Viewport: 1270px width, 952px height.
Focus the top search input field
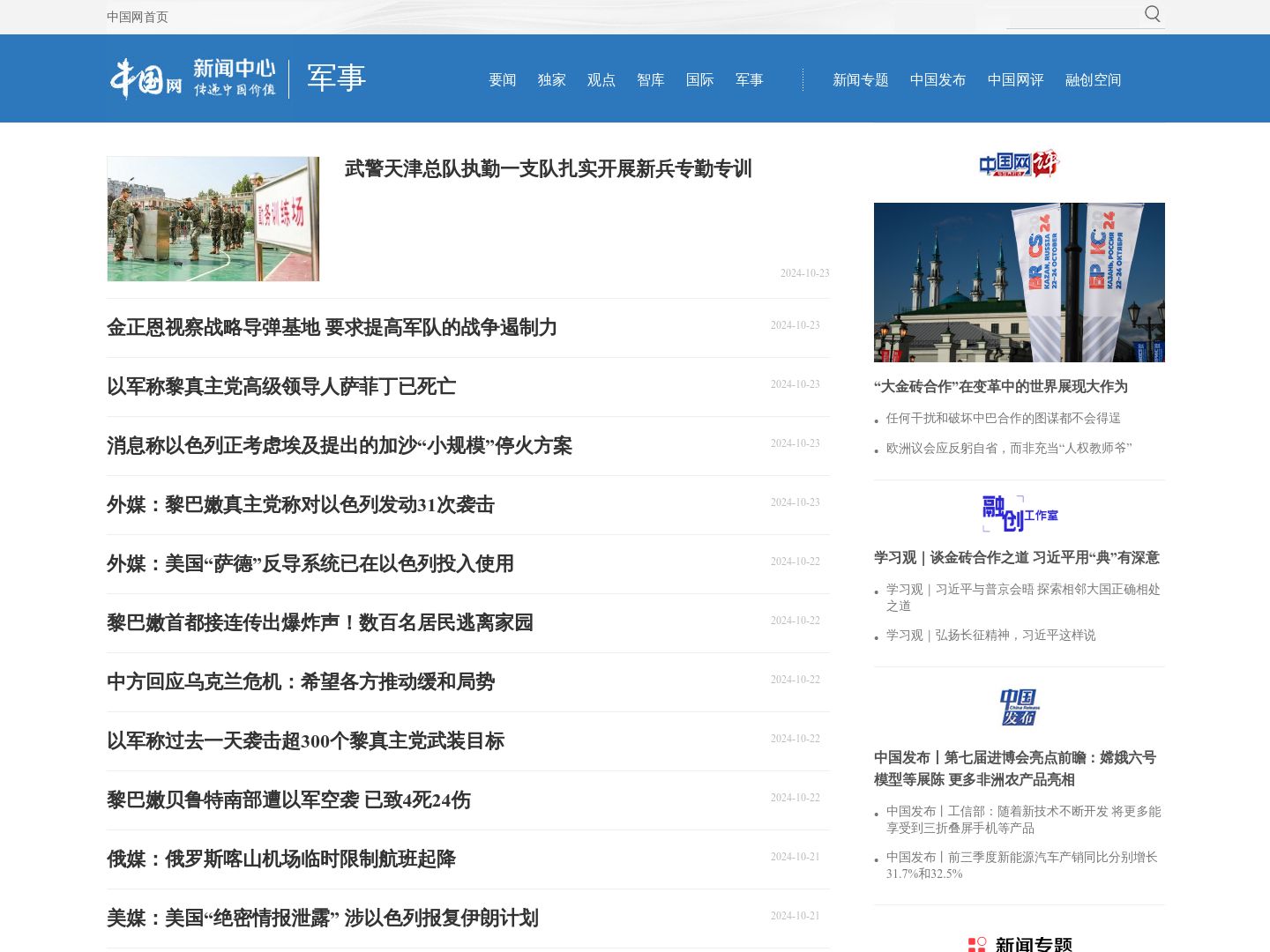[1074, 15]
